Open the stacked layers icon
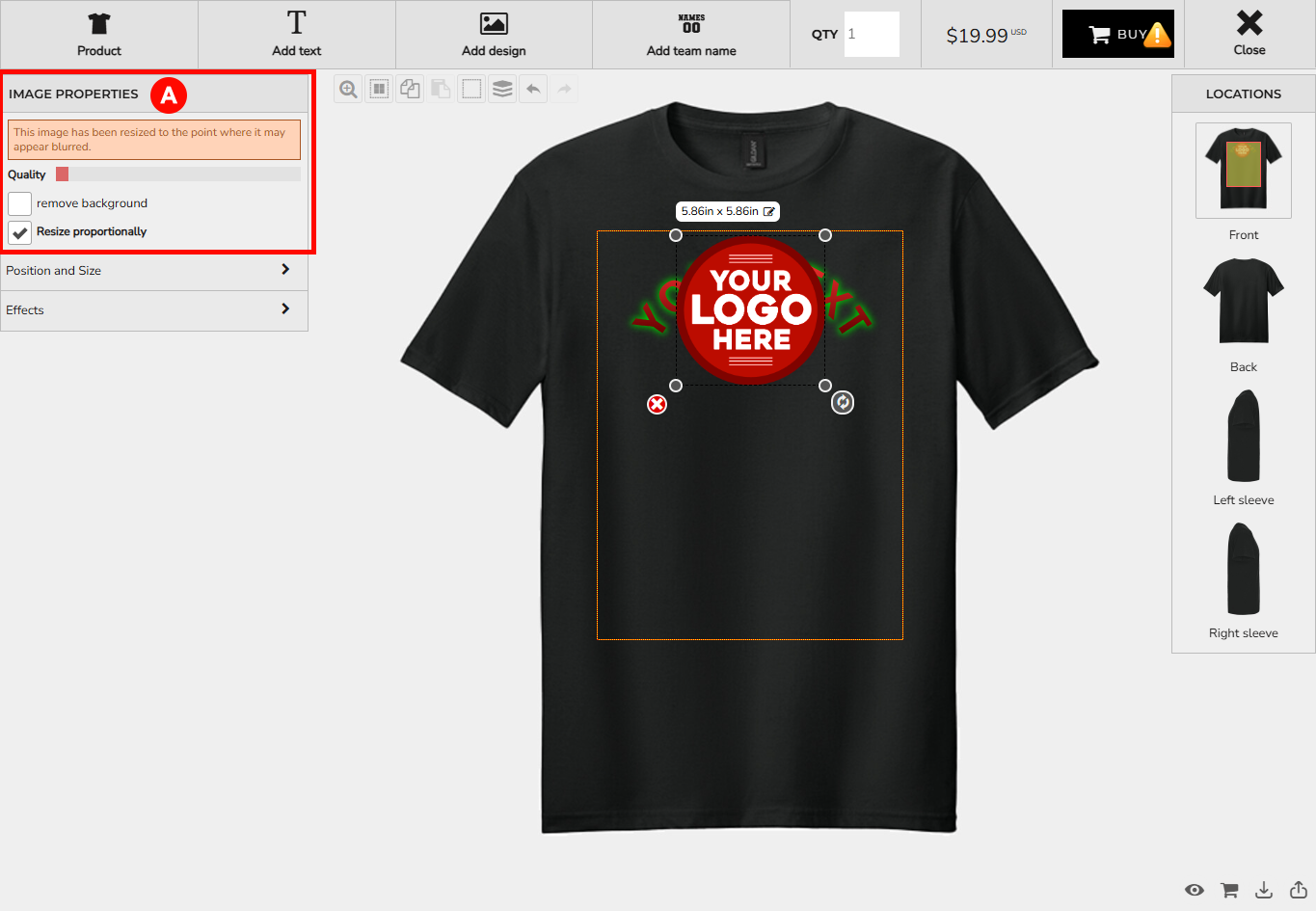This screenshot has width=1316, height=911. click(x=502, y=90)
